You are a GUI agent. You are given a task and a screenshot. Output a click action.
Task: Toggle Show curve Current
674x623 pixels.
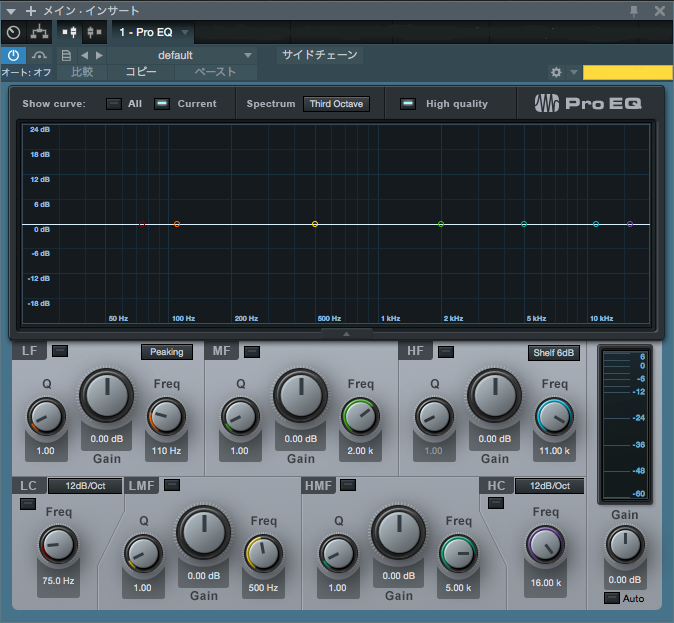162,104
